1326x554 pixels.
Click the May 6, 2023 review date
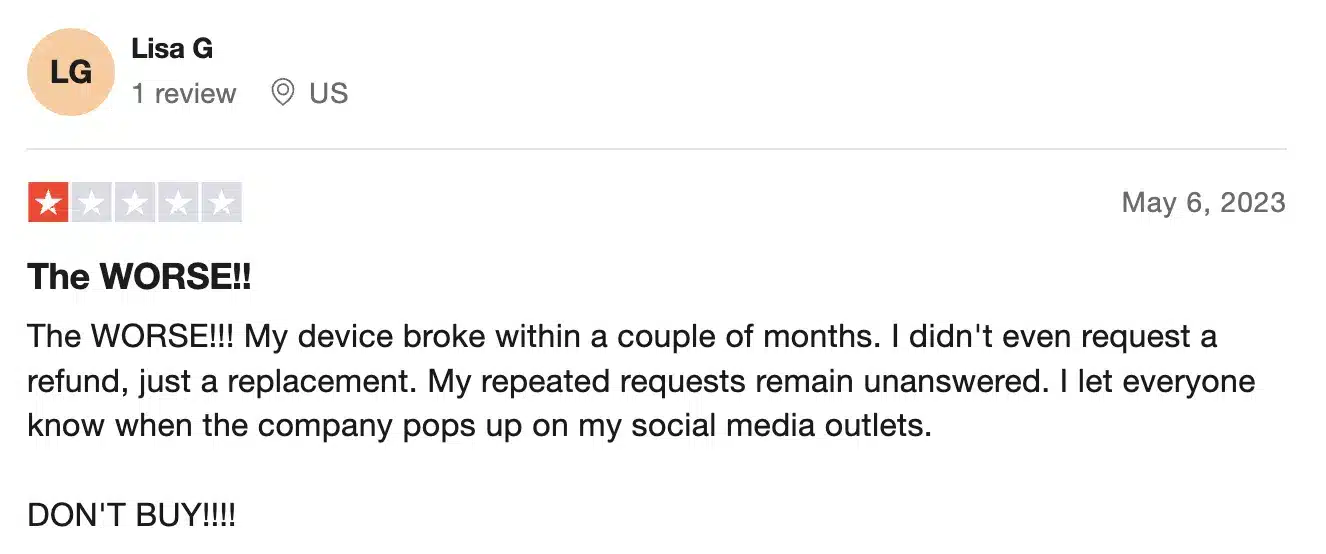(x=1203, y=203)
